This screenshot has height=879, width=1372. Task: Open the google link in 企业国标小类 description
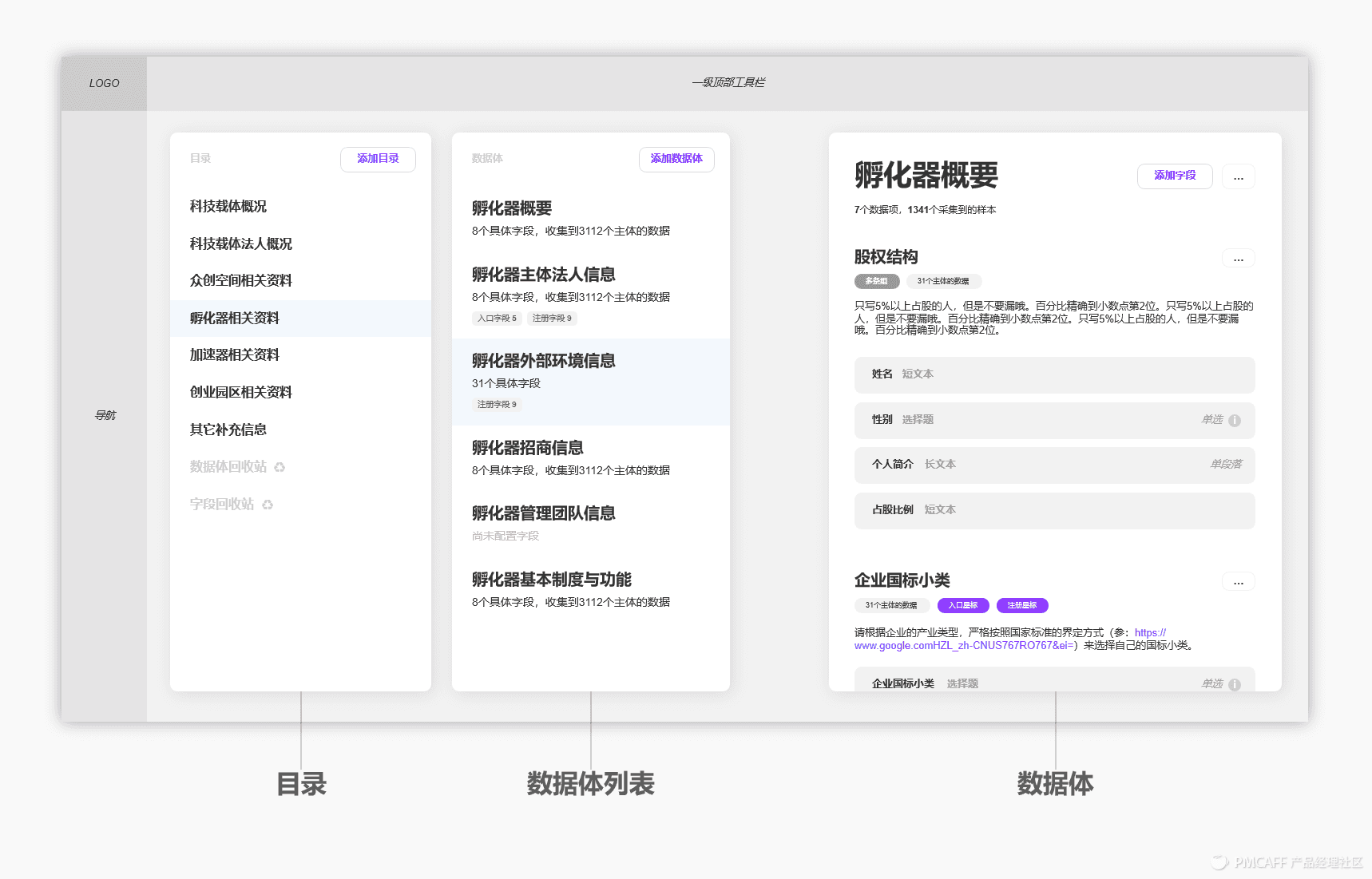pos(966,645)
